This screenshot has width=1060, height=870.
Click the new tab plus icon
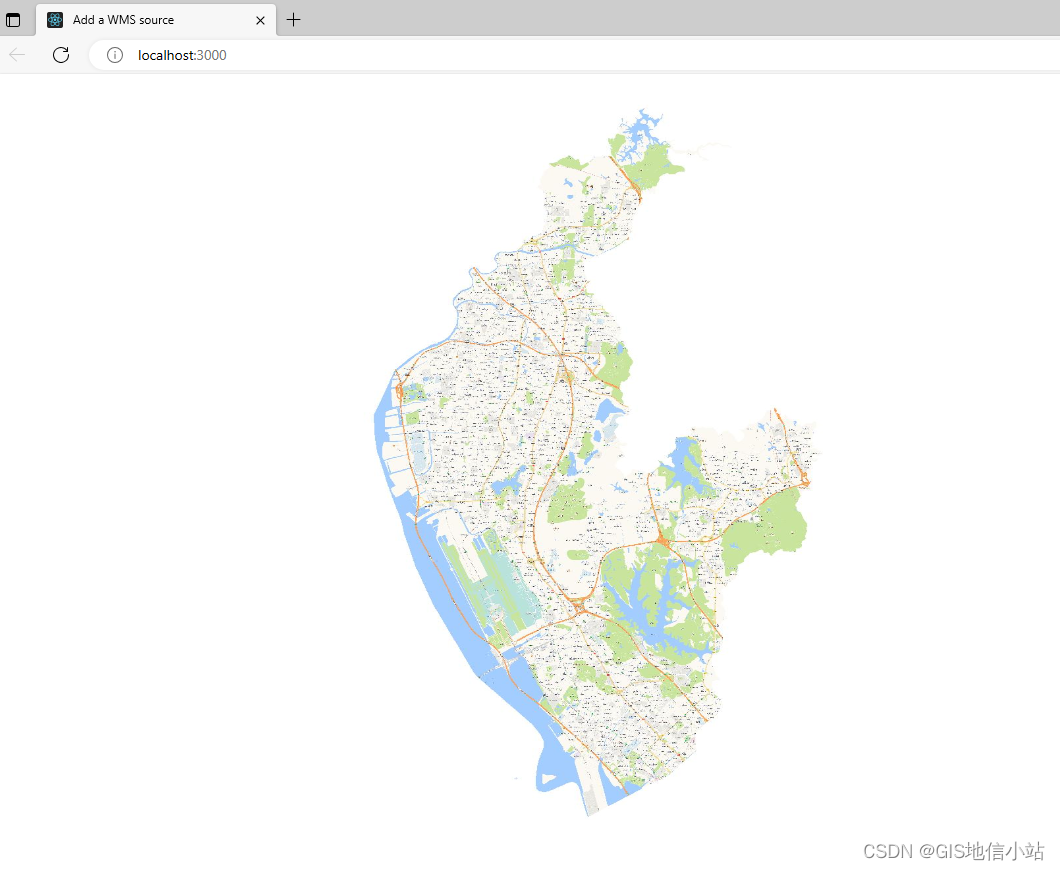point(293,19)
